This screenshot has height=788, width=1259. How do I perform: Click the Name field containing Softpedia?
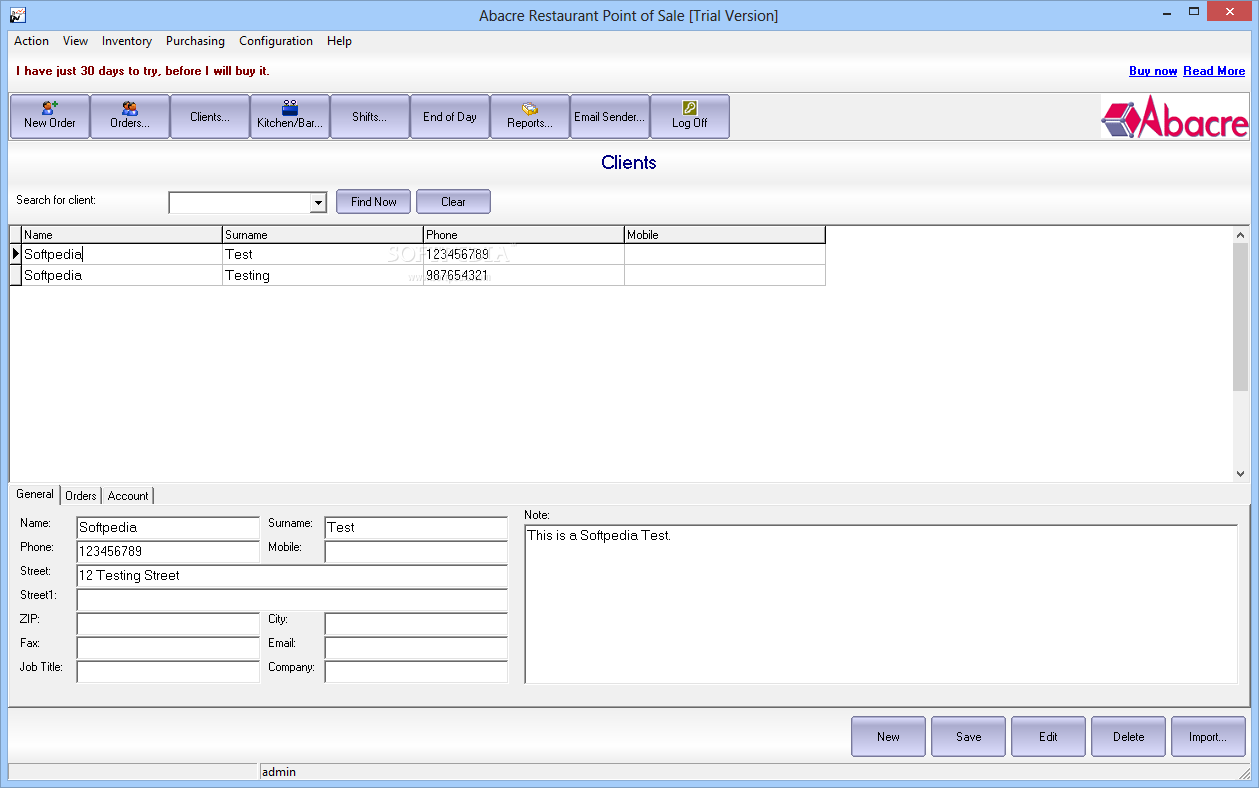coord(168,528)
